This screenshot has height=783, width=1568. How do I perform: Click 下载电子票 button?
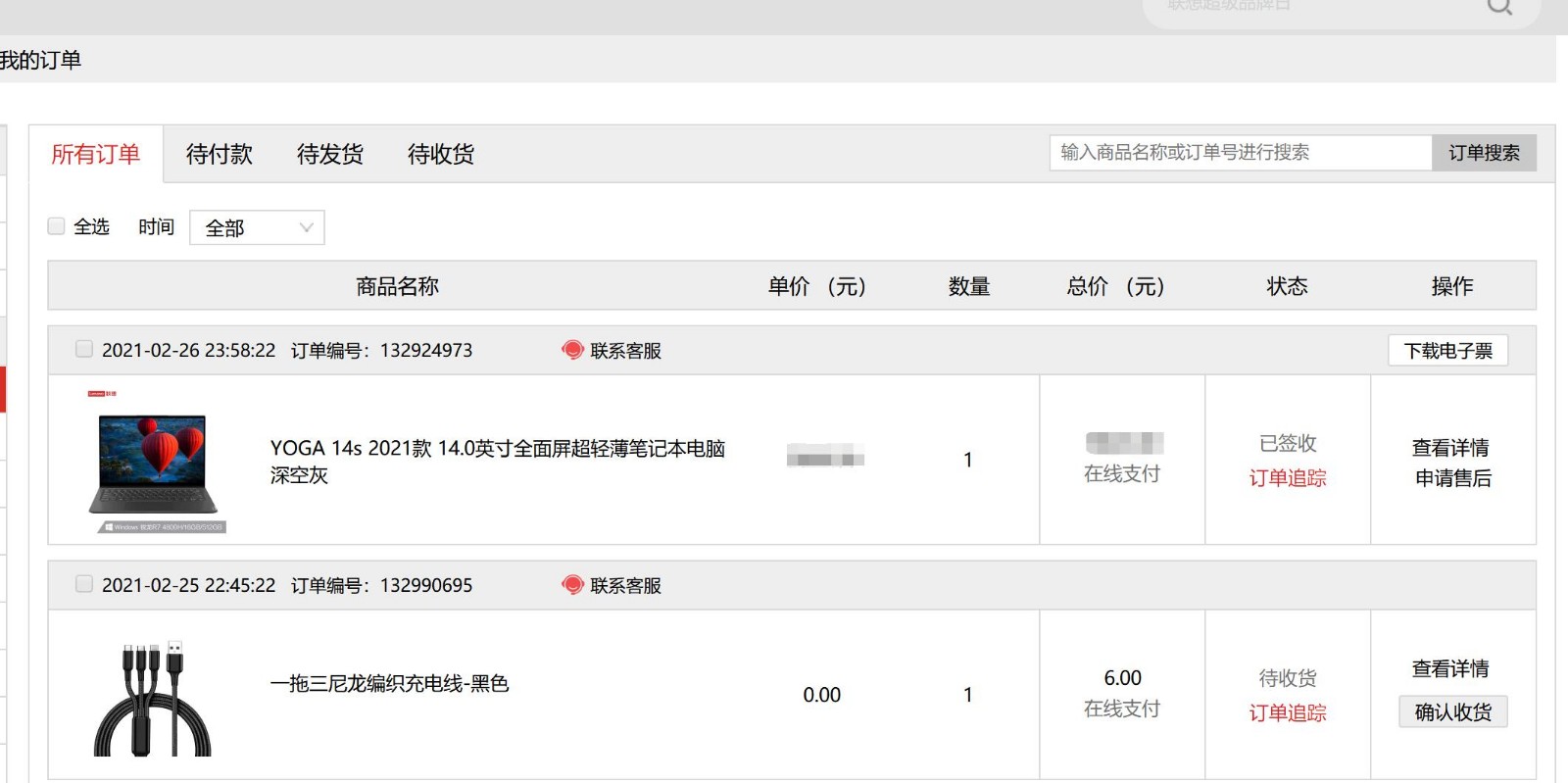[1447, 351]
